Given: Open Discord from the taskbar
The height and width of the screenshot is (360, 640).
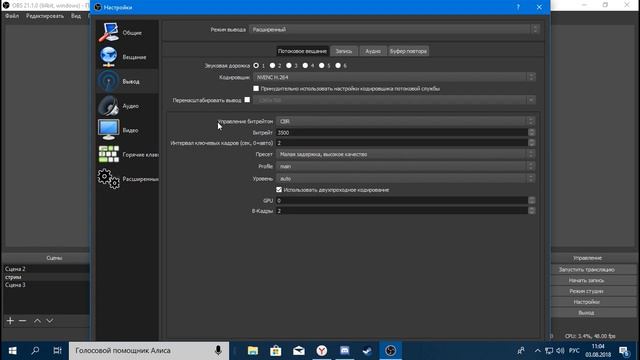Looking at the screenshot, I should (344, 351).
